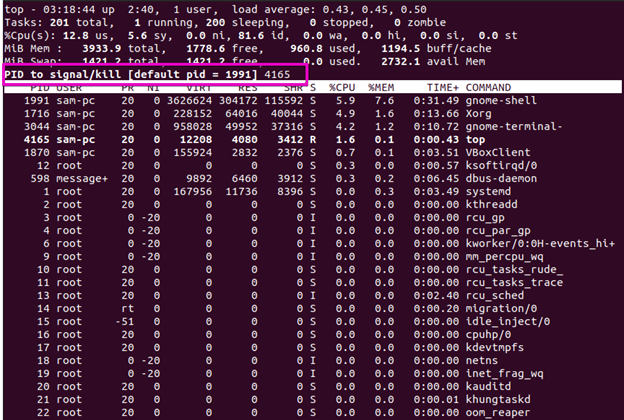
Task: Click the 2732.1 avail Mem value
Action: [400, 62]
